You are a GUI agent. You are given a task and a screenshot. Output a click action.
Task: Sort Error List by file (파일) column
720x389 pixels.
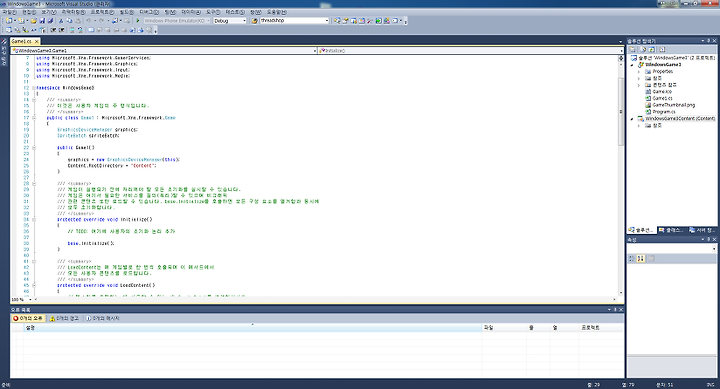(504, 328)
